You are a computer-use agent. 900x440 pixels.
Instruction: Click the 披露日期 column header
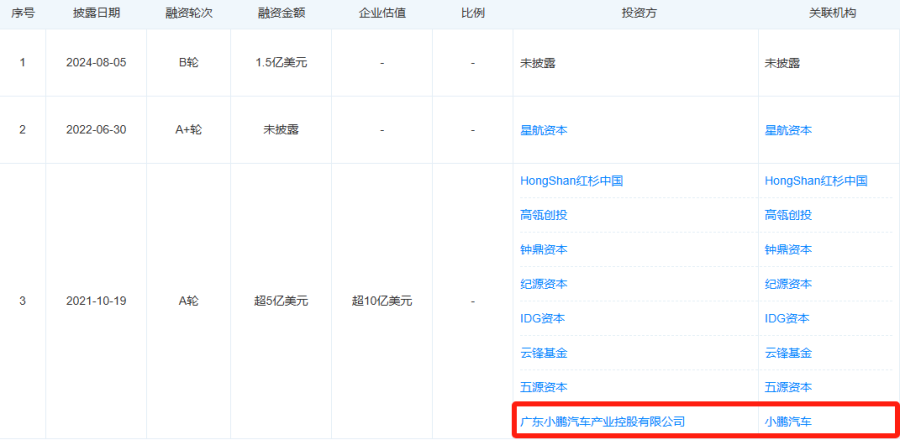[x=95, y=15]
